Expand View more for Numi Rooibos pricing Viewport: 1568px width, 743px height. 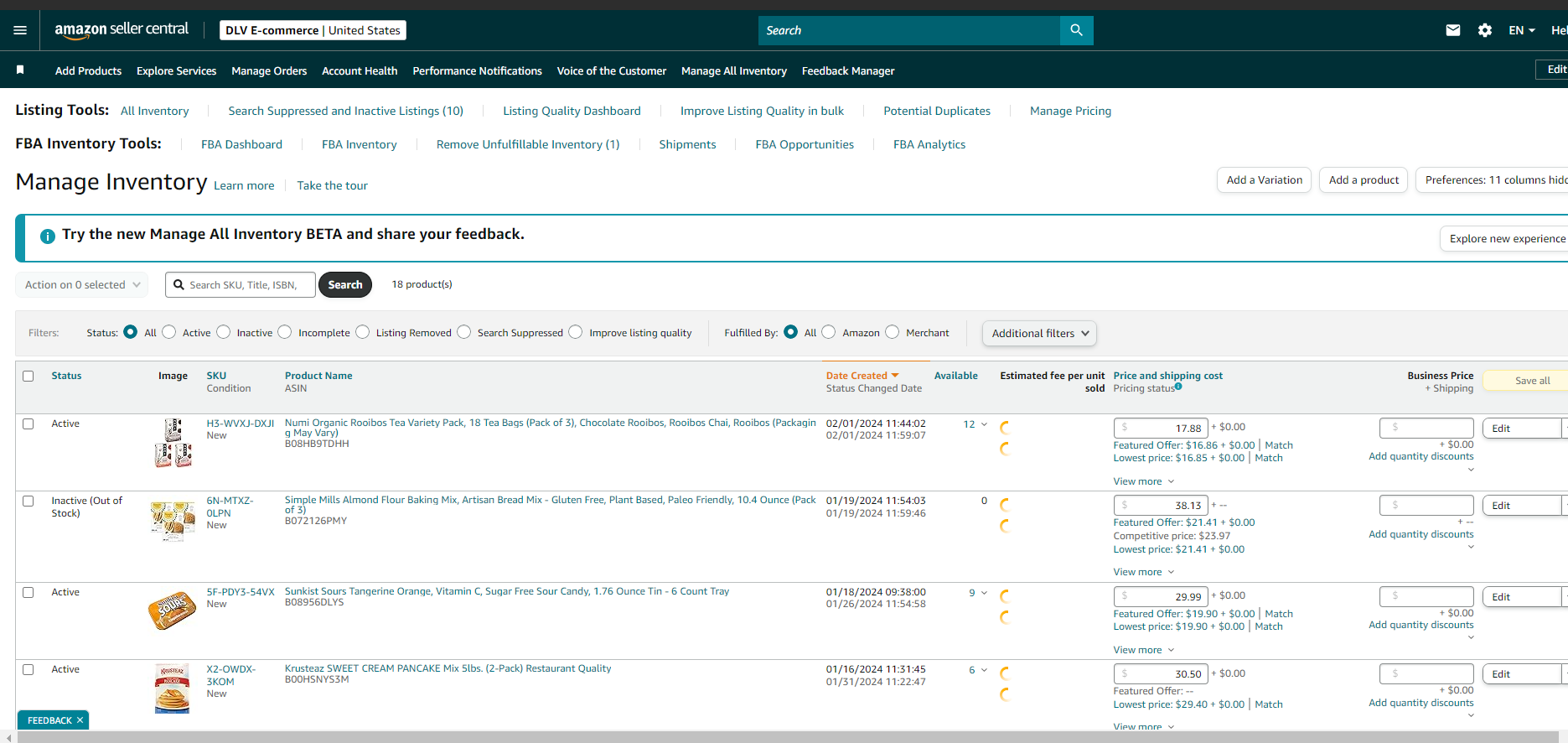(x=1144, y=481)
